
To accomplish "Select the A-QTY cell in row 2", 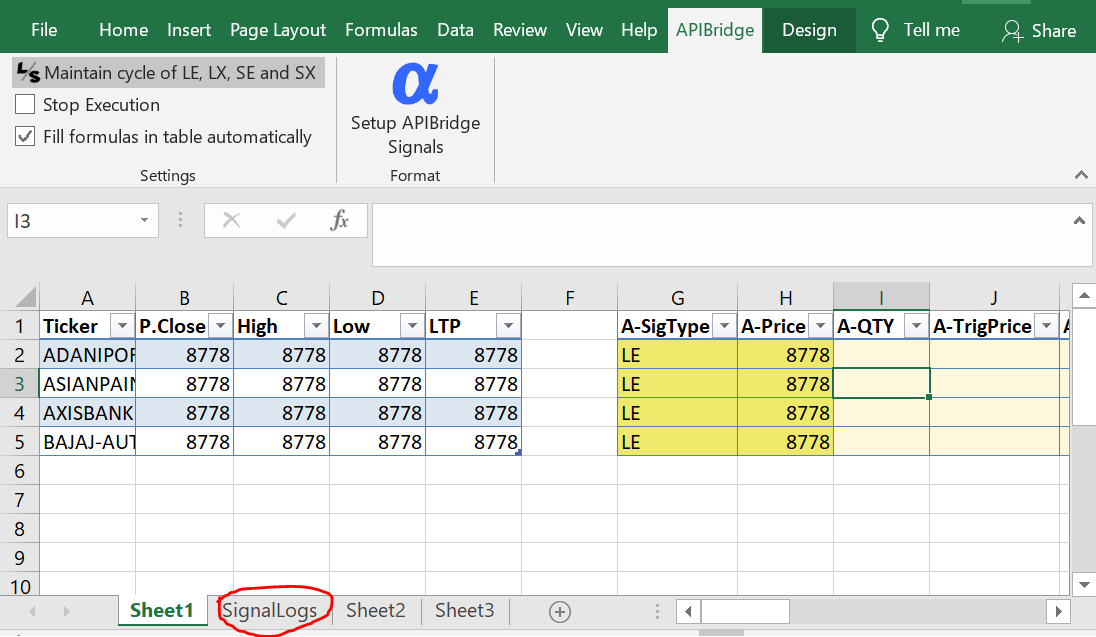I will click(881, 355).
